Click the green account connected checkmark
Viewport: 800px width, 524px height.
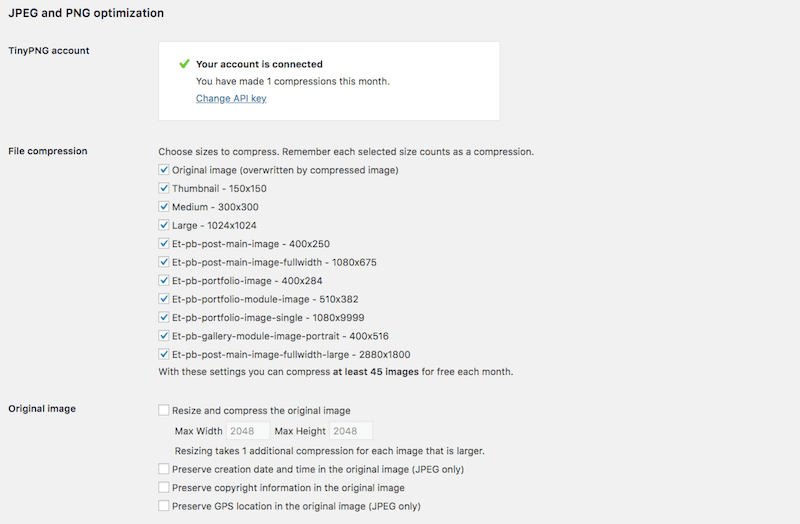[x=184, y=64]
